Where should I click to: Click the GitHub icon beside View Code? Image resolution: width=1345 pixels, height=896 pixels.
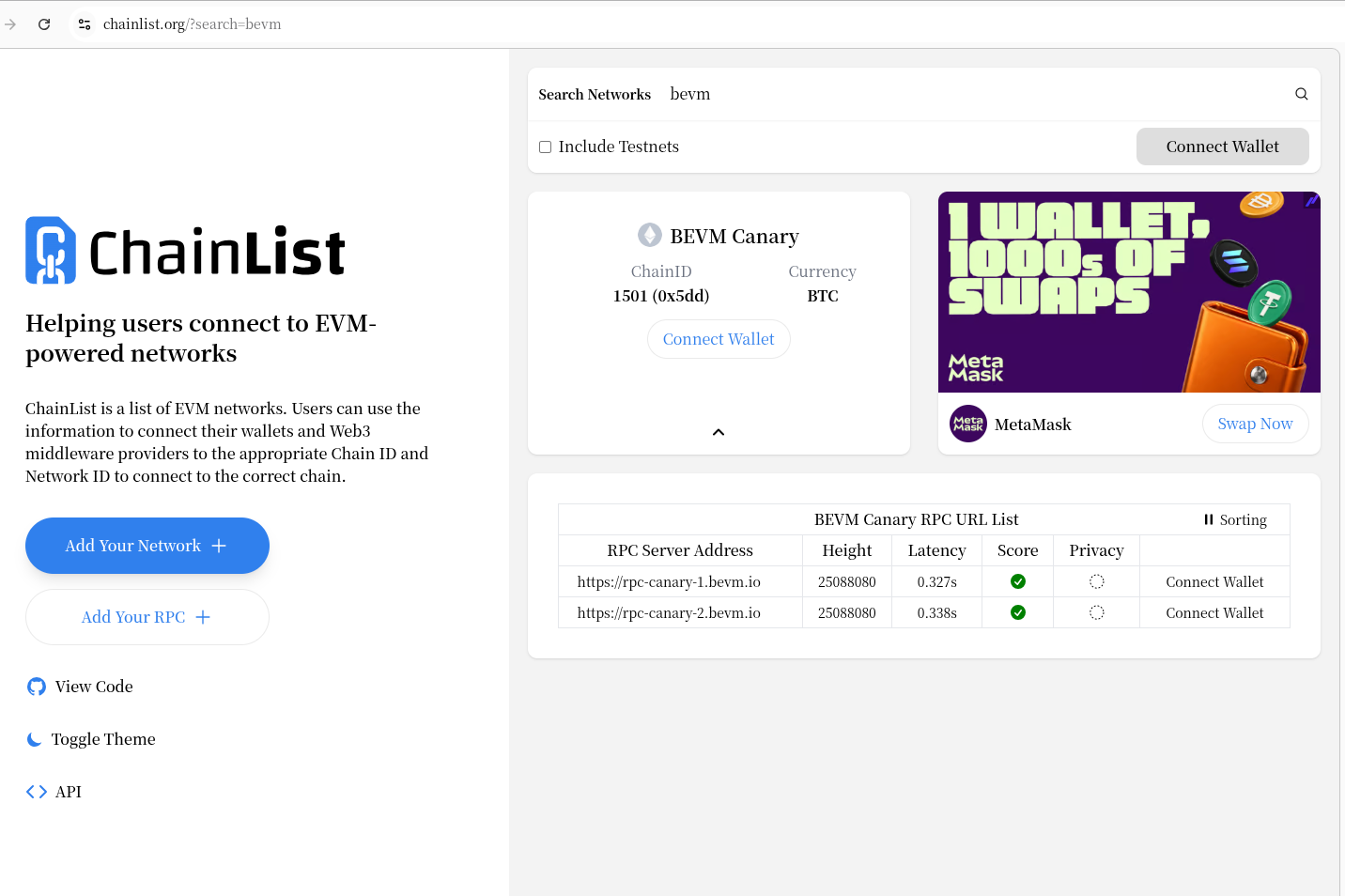tap(37, 687)
